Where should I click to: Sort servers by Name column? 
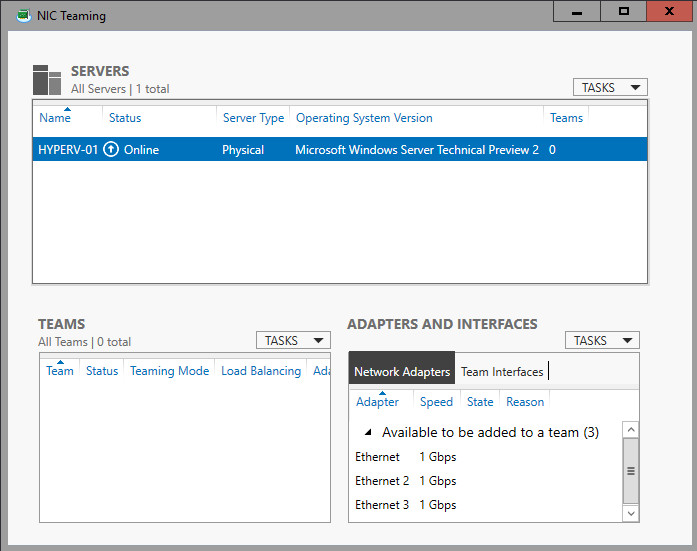pyautogui.click(x=55, y=118)
